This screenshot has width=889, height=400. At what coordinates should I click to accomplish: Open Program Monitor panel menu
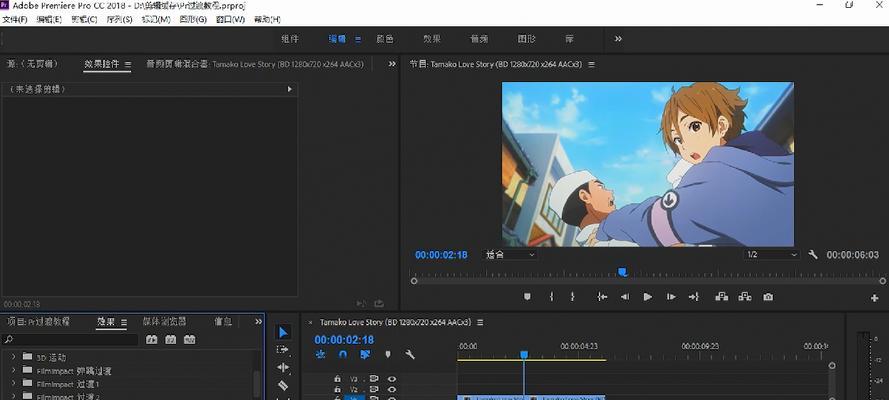coord(591,65)
